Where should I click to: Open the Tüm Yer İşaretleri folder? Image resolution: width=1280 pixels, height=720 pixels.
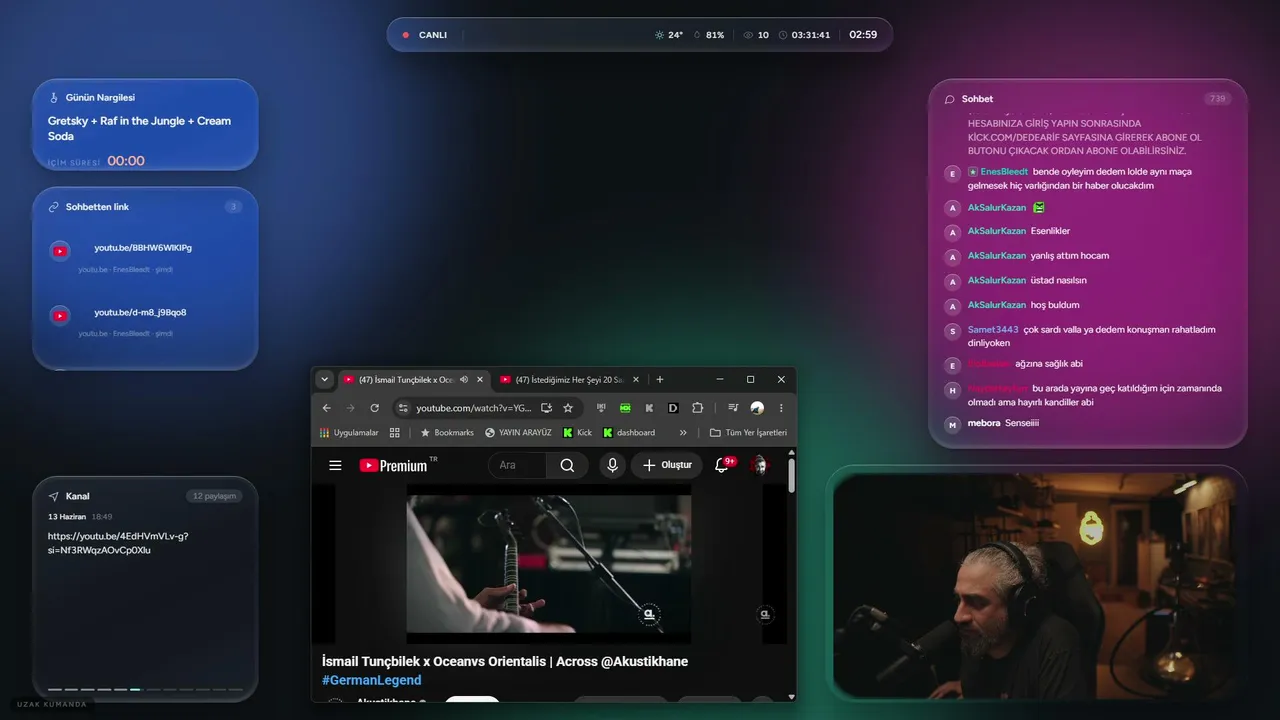pyautogui.click(x=748, y=433)
